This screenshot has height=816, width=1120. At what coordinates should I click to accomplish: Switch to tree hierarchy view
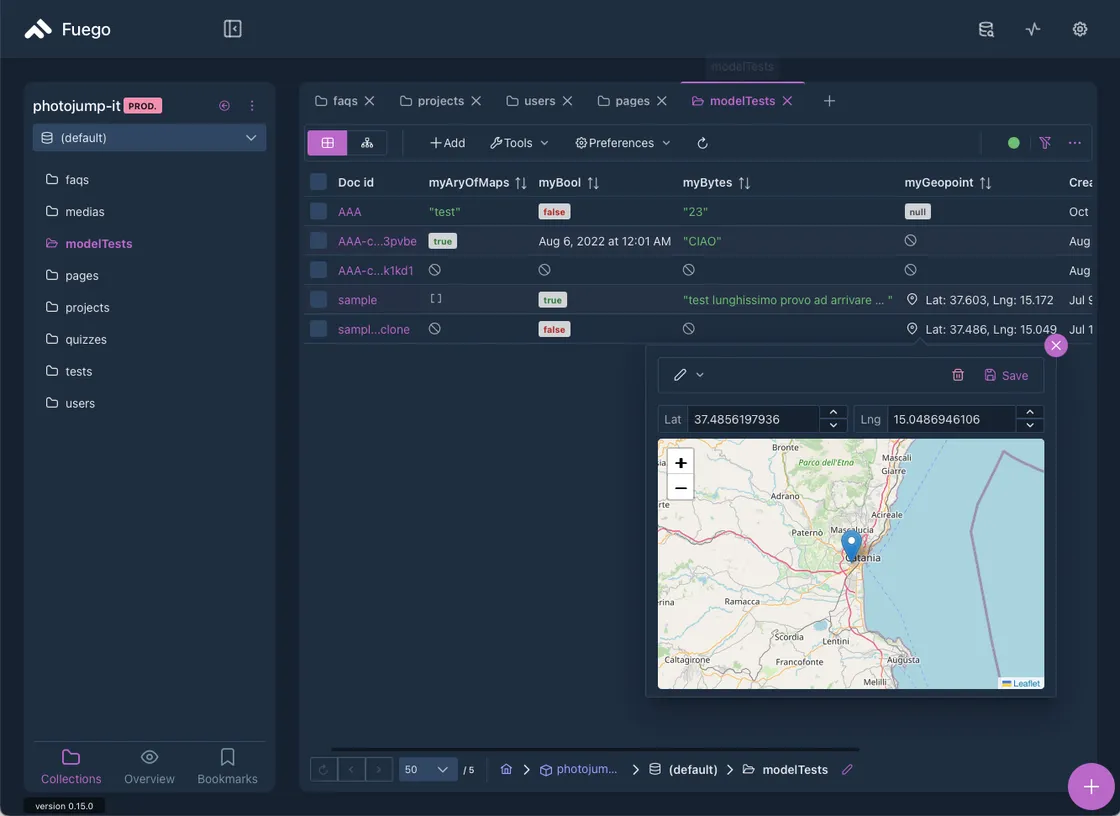pyautogui.click(x=367, y=143)
